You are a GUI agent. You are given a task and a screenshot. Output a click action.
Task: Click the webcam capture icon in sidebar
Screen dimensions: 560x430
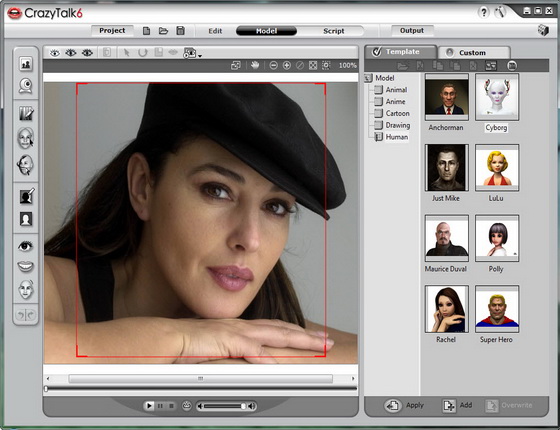click(x=25, y=86)
